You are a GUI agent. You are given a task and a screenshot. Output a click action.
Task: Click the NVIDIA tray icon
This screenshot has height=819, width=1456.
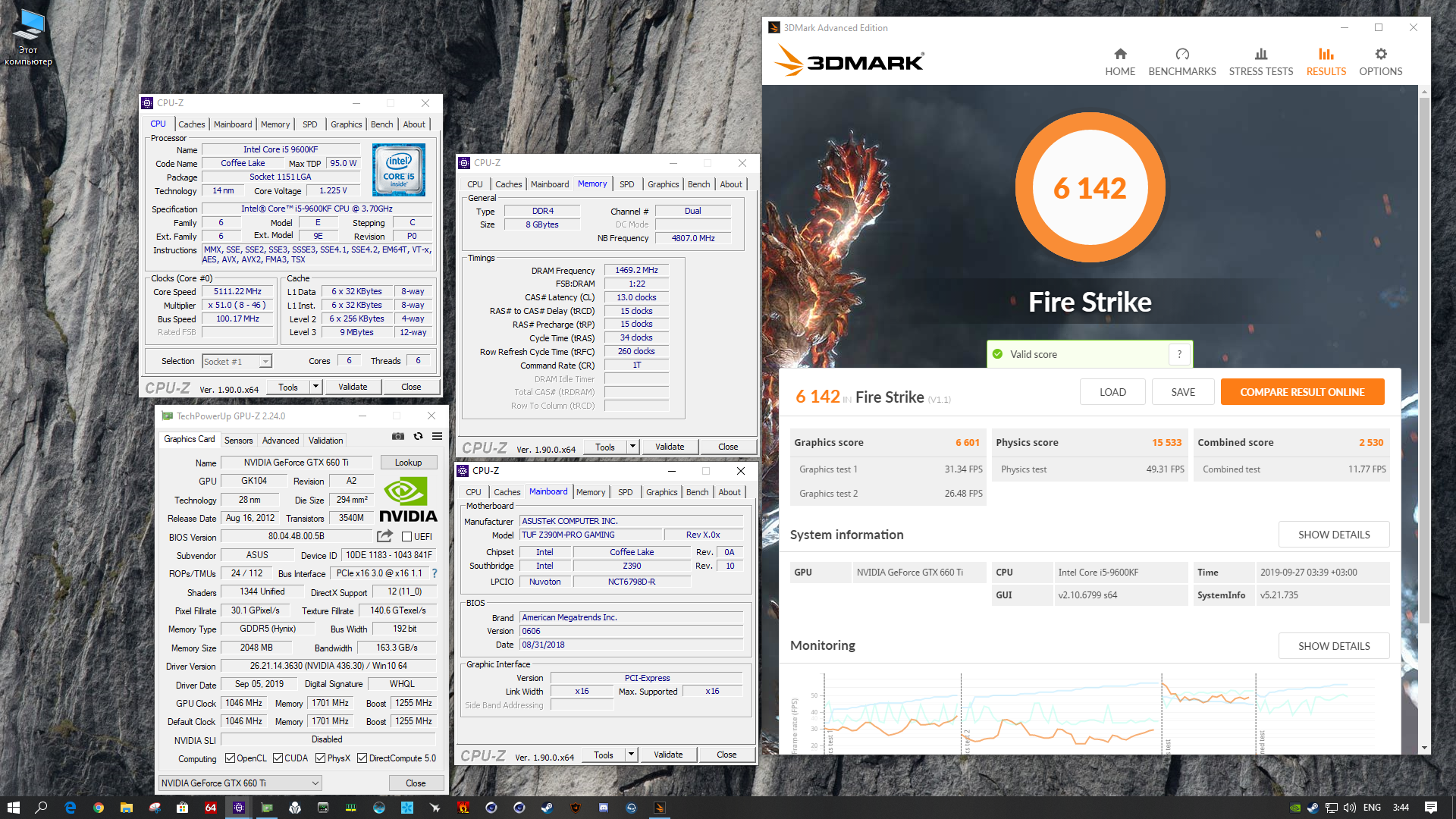click(x=1295, y=808)
